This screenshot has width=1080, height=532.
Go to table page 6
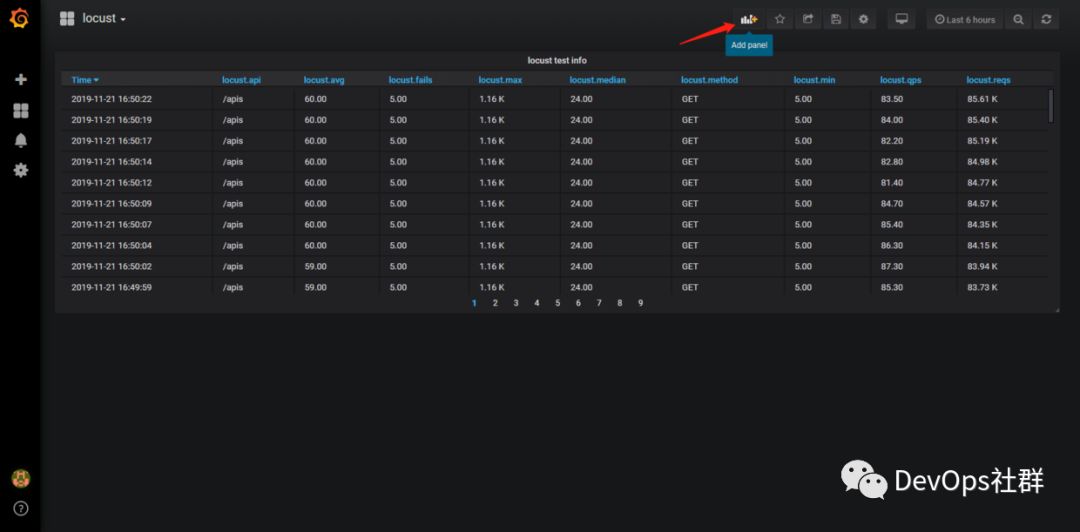(x=578, y=303)
